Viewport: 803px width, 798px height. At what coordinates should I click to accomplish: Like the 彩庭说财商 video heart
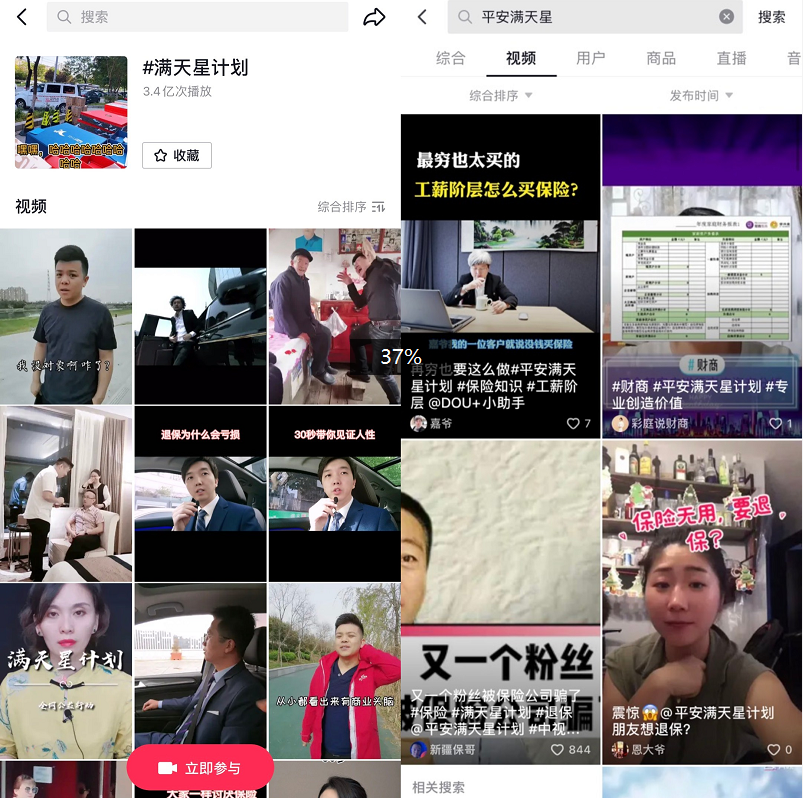pos(775,423)
